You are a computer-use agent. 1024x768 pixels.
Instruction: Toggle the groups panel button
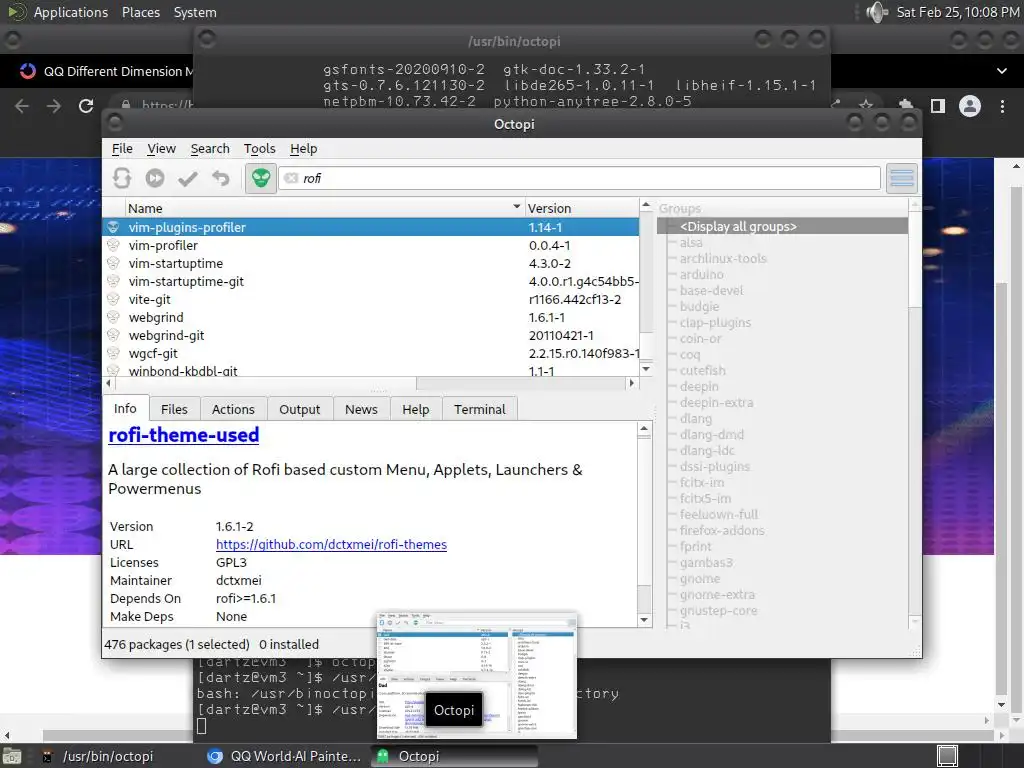pos(902,178)
